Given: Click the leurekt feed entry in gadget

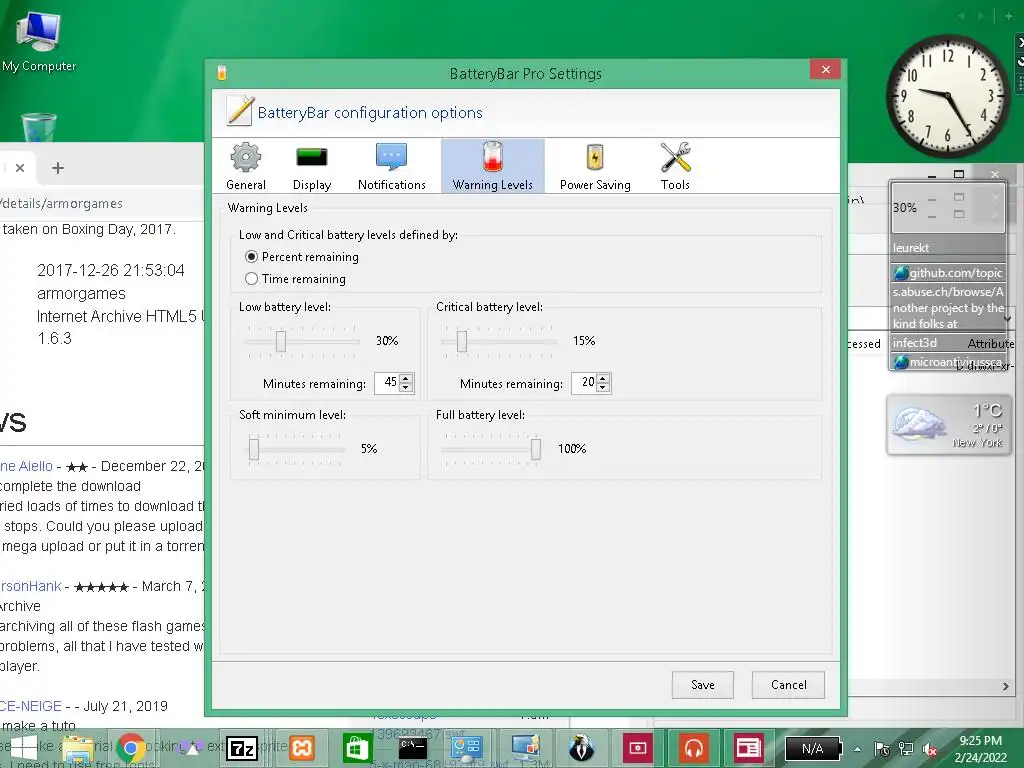Looking at the screenshot, I should [x=910, y=248].
